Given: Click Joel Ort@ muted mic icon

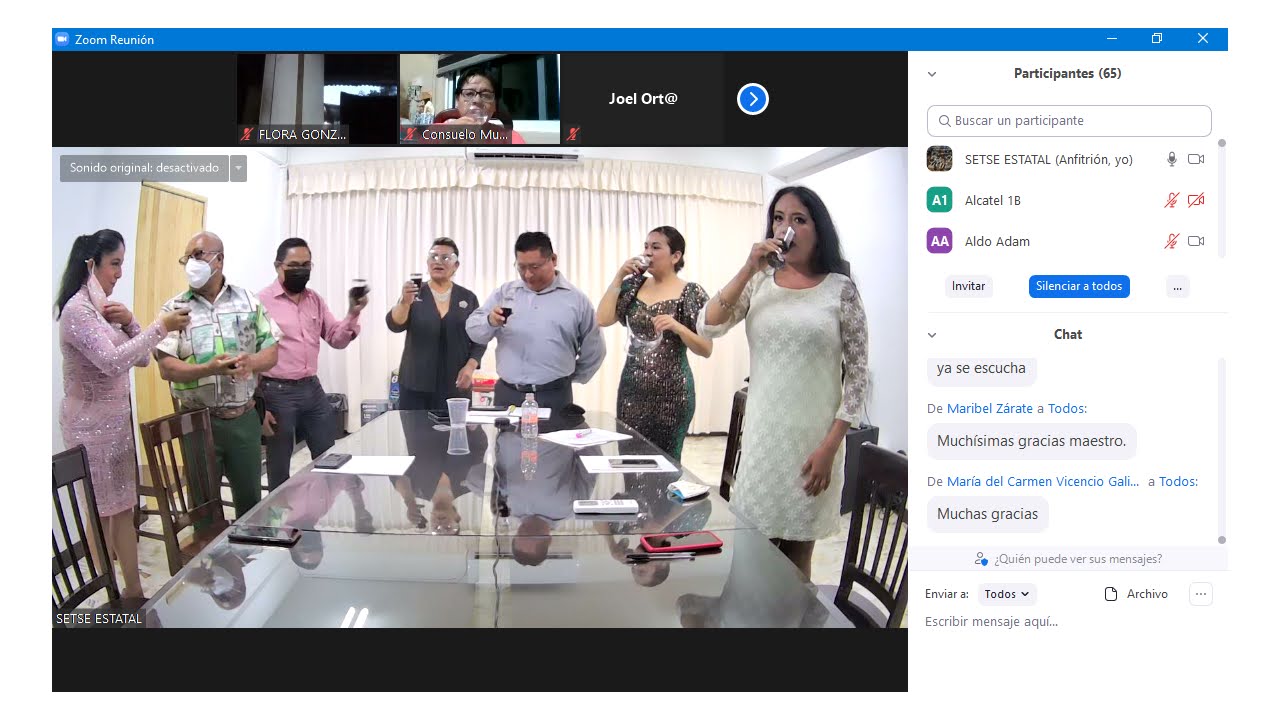Looking at the screenshot, I should point(573,133).
